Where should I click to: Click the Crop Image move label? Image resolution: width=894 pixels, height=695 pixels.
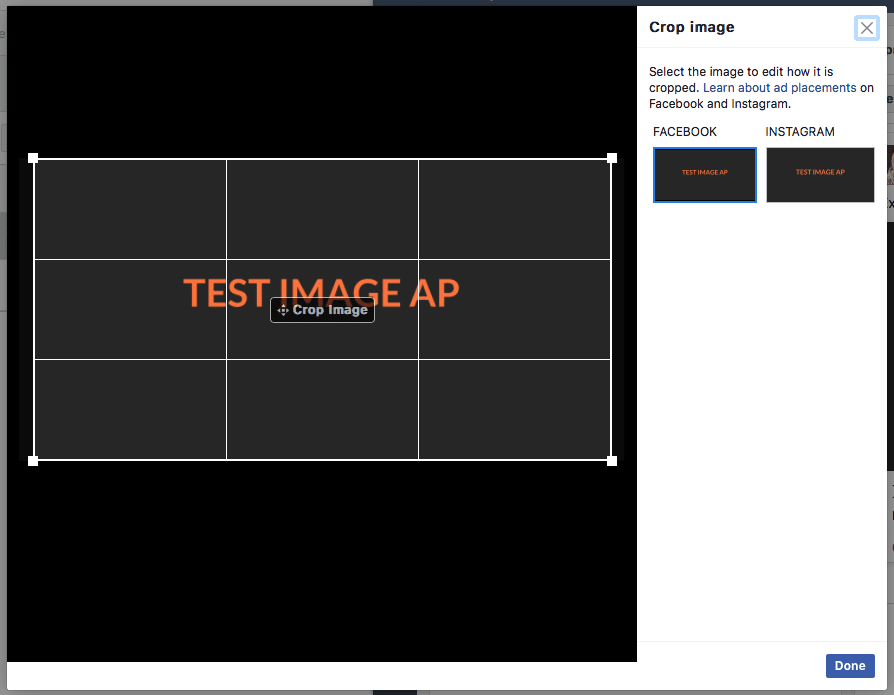click(x=322, y=310)
